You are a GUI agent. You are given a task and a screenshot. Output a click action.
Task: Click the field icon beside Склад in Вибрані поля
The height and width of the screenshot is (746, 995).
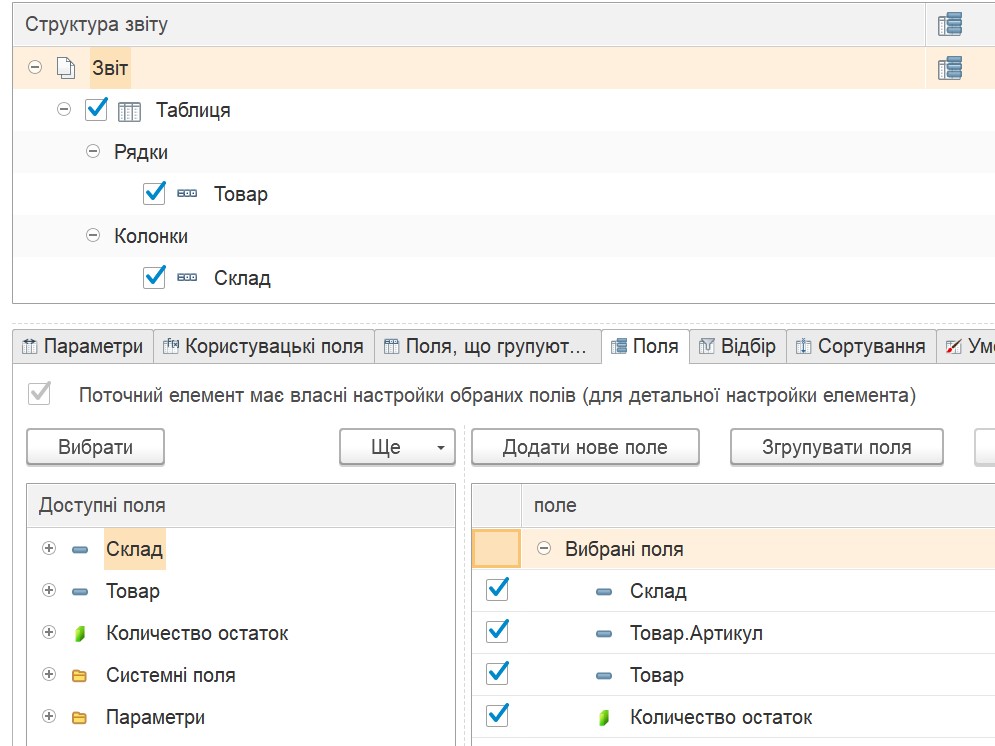604,591
